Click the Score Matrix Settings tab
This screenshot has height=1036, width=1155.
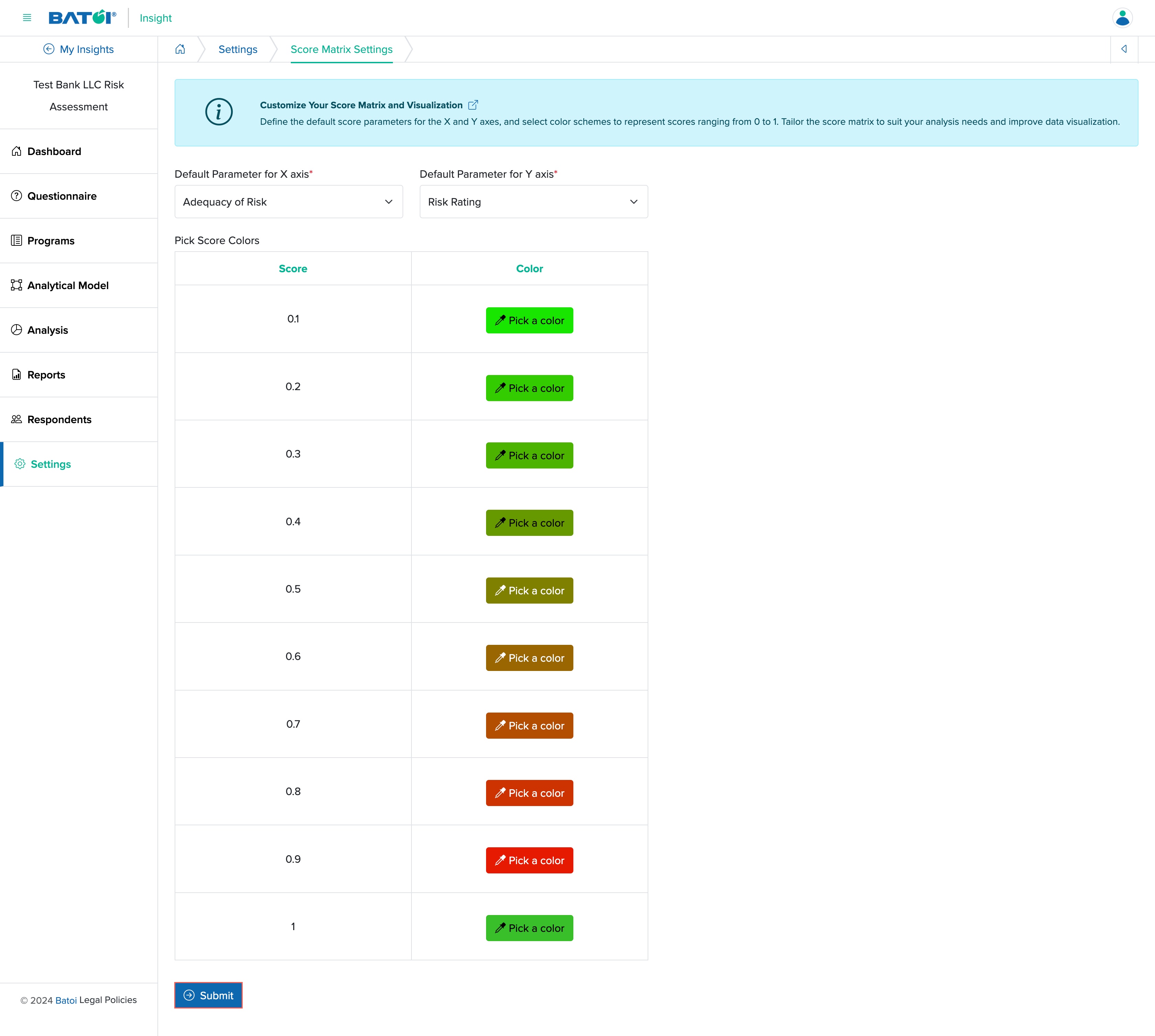pyautogui.click(x=341, y=49)
